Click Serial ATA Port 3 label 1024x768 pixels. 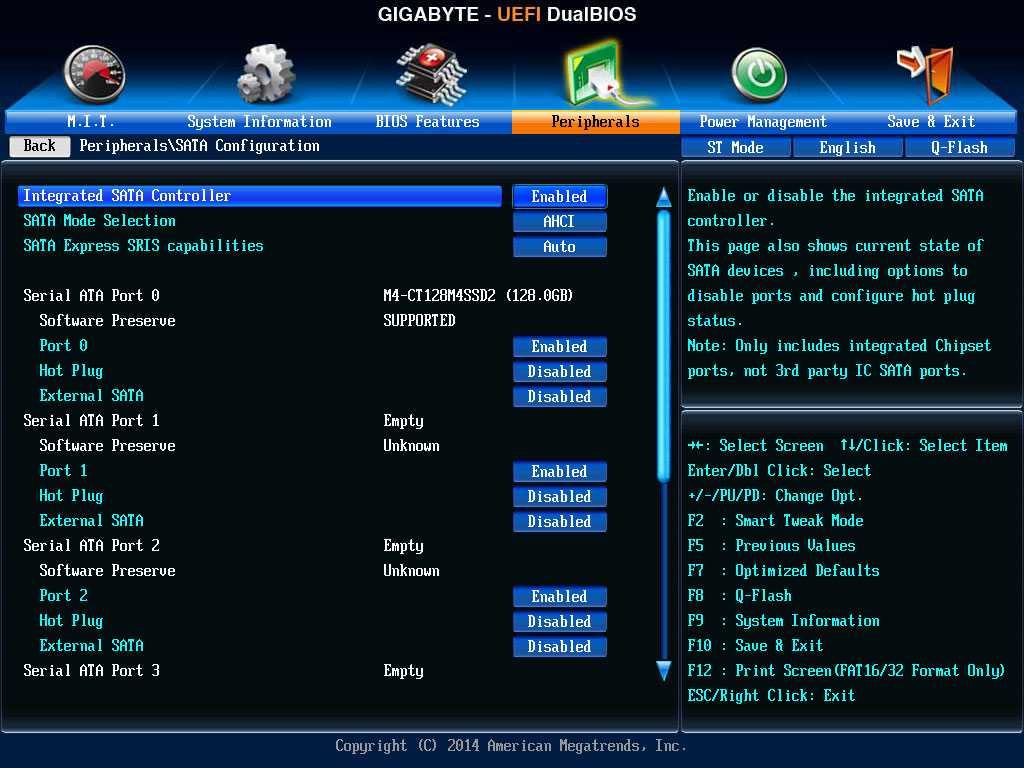pyautogui.click(x=91, y=671)
